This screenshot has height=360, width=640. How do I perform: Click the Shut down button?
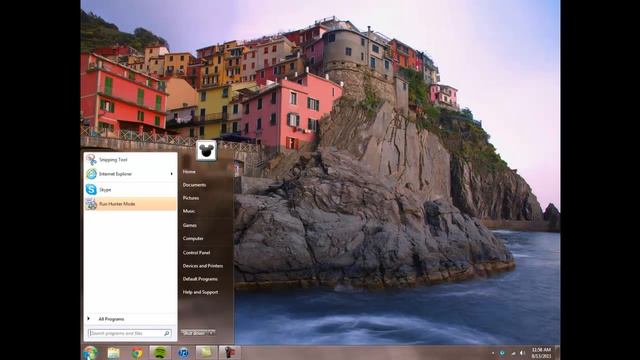194,333
